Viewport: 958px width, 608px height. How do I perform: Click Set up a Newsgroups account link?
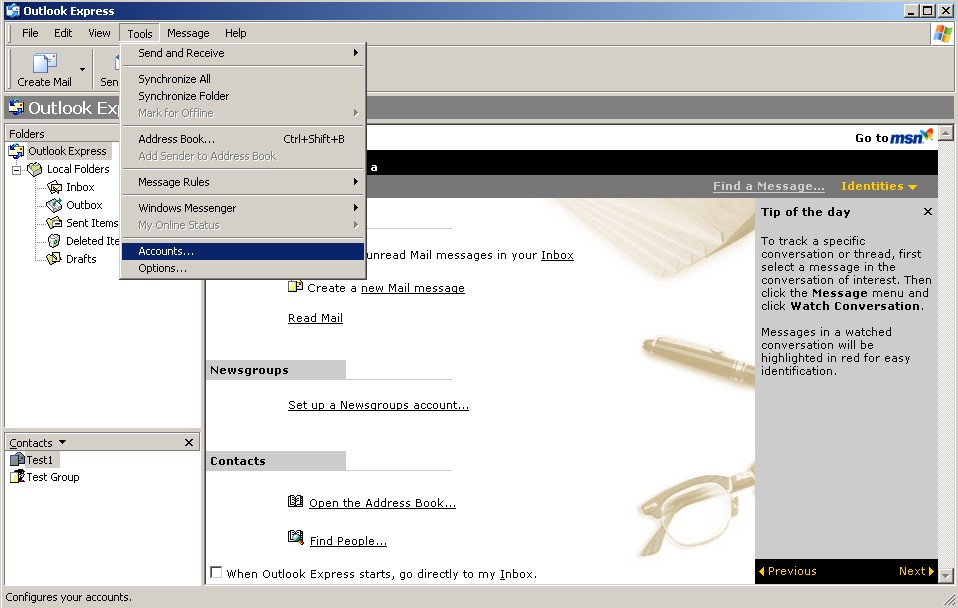pos(378,405)
